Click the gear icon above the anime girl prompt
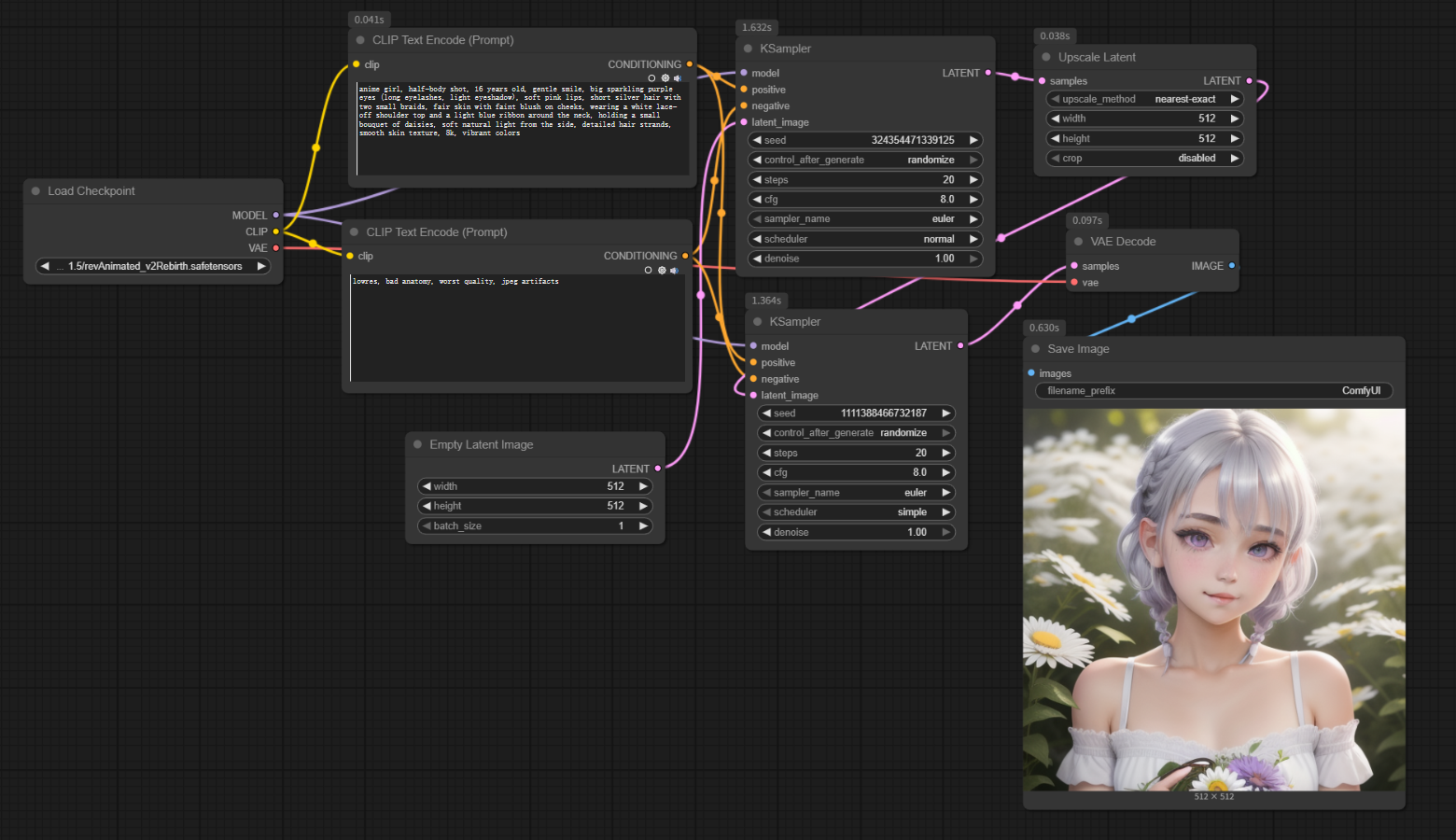The image size is (1456, 840). point(665,78)
